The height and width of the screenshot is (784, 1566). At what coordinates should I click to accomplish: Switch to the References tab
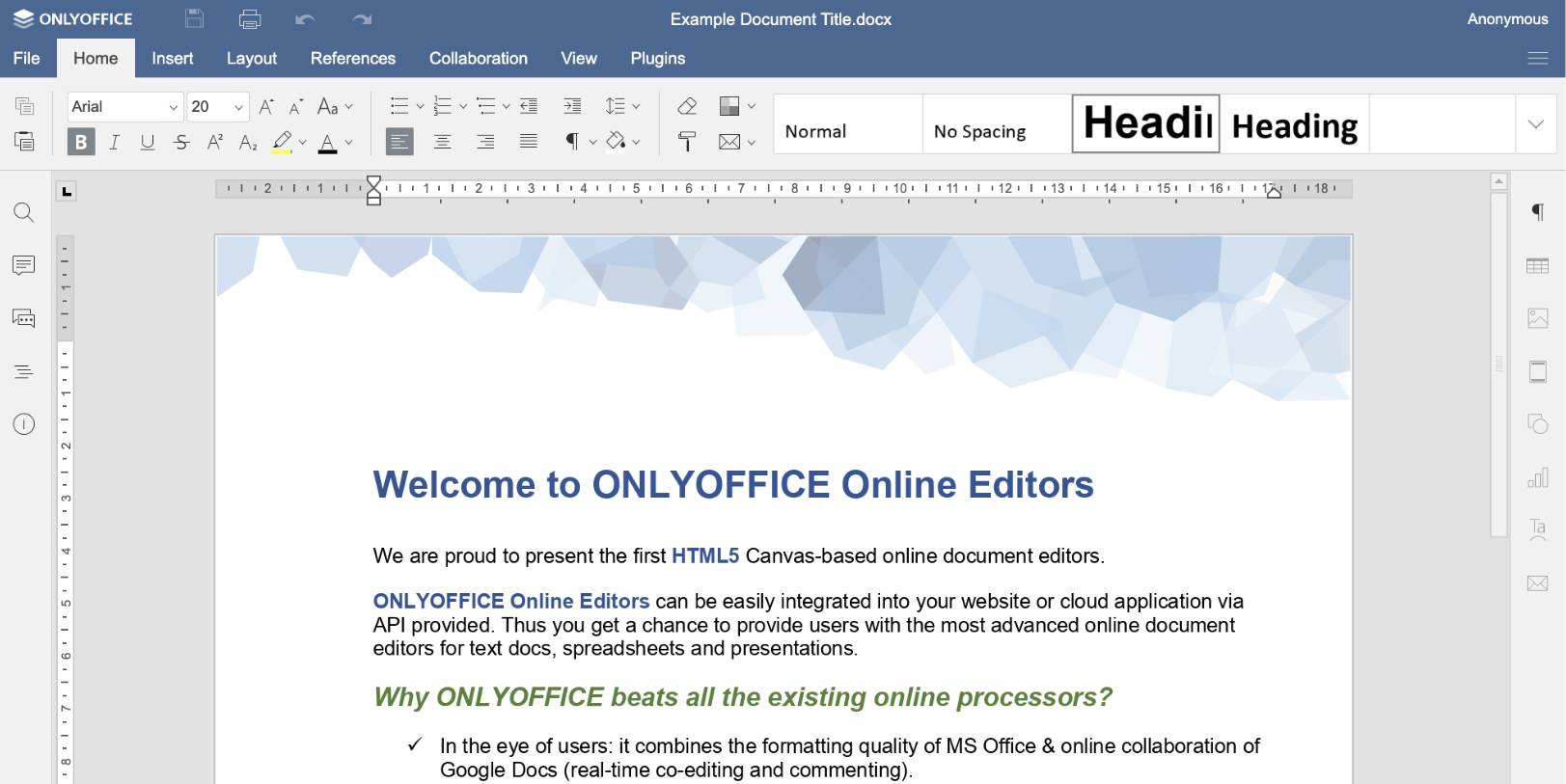353,58
